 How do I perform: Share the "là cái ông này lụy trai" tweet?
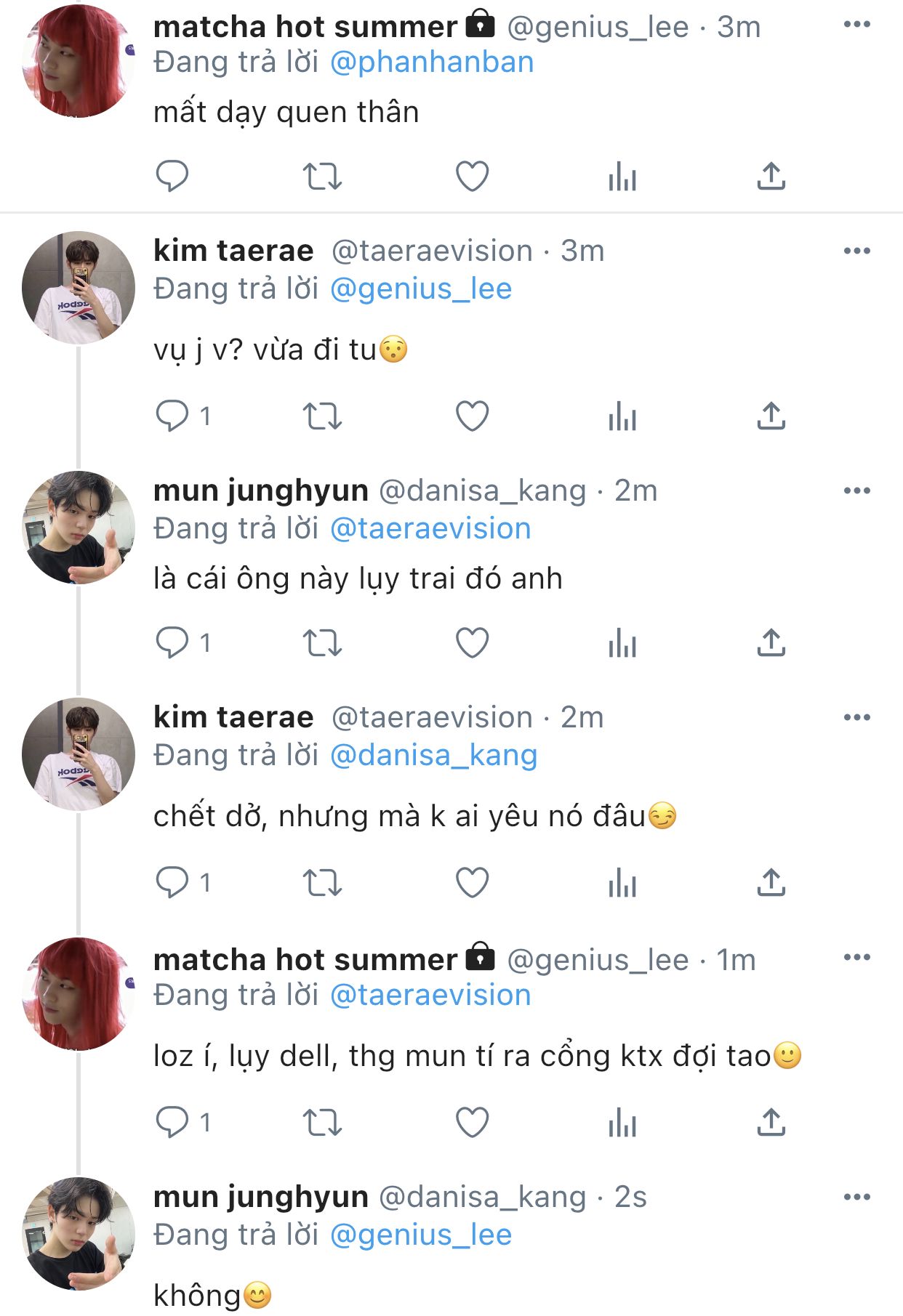click(771, 643)
